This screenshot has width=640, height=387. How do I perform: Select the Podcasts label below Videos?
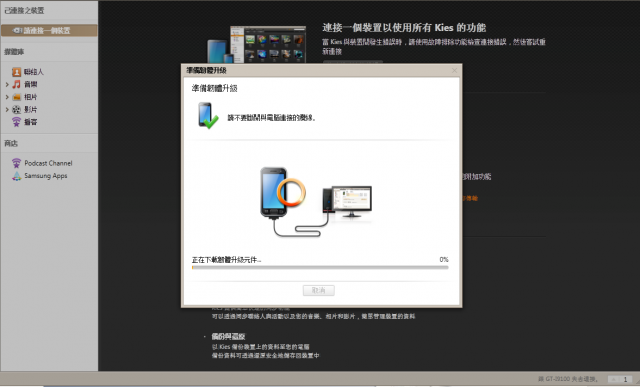click(x=31, y=122)
